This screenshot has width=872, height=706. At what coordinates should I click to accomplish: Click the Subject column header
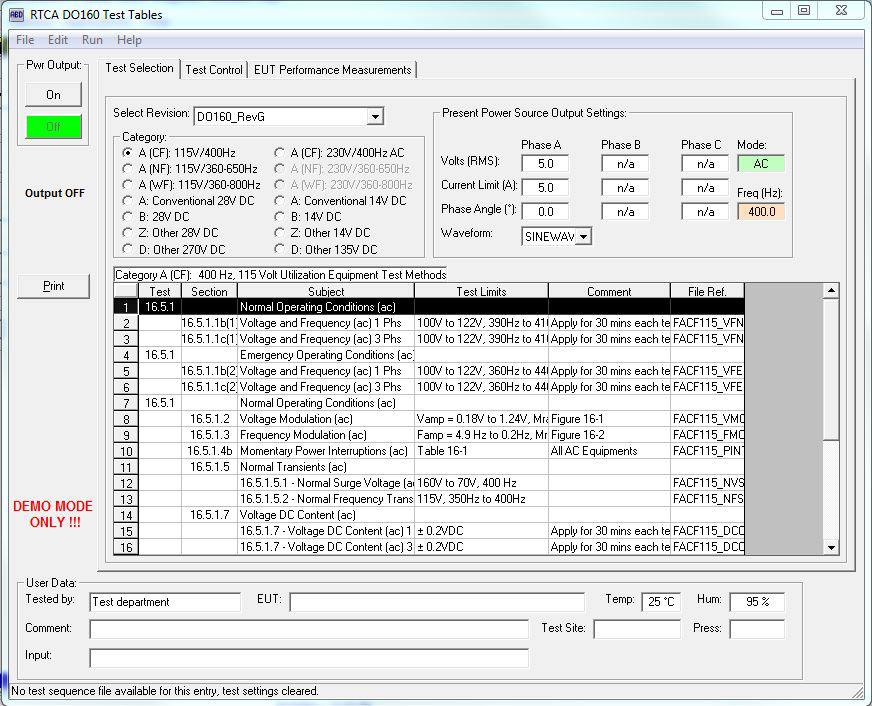click(x=325, y=292)
